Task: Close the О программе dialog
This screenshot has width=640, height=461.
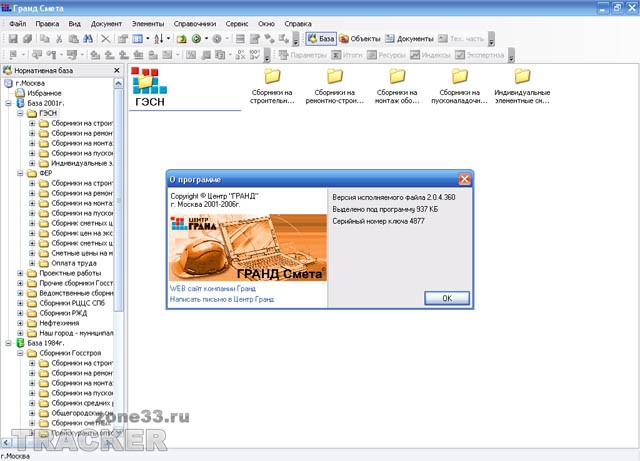Action: point(464,179)
